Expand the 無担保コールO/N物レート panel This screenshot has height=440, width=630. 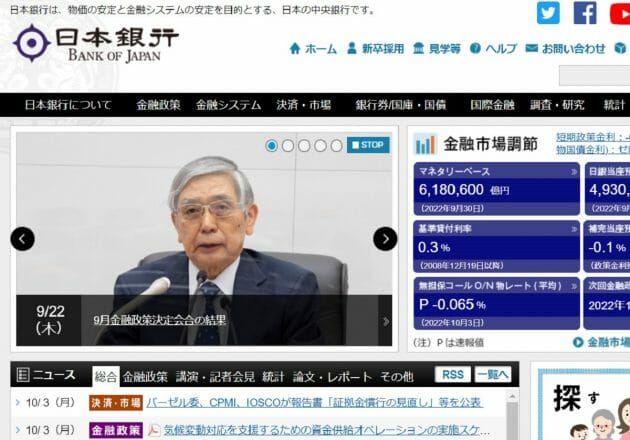click(574, 285)
